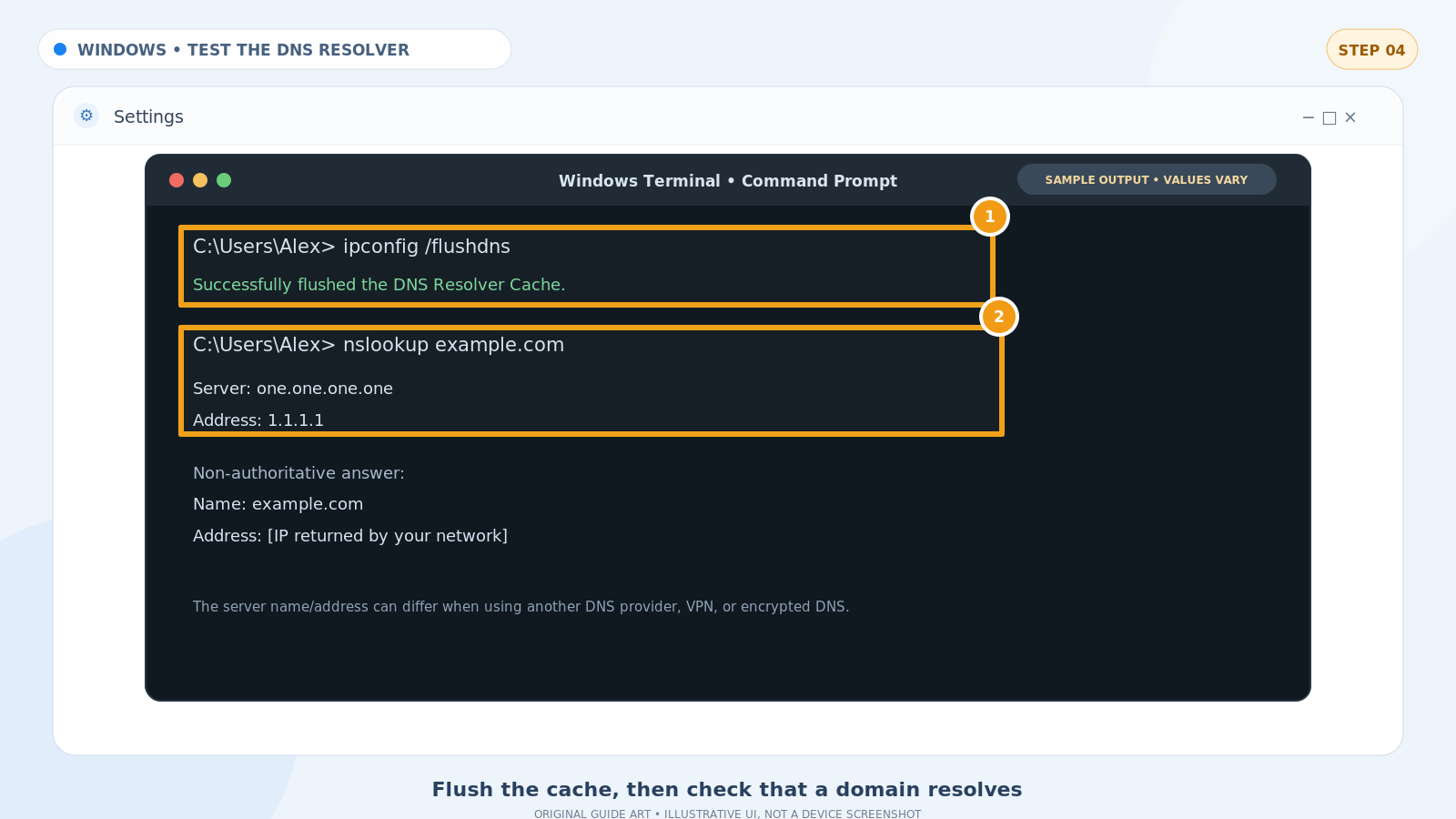Click the STEP 04 badge
This screenshot has height=819, width=1456.
[x=1372, y=49]
